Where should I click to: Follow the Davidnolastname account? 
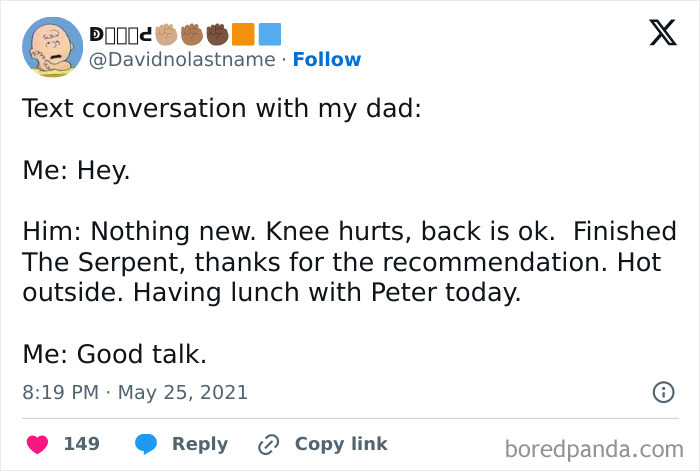[326, 60]
